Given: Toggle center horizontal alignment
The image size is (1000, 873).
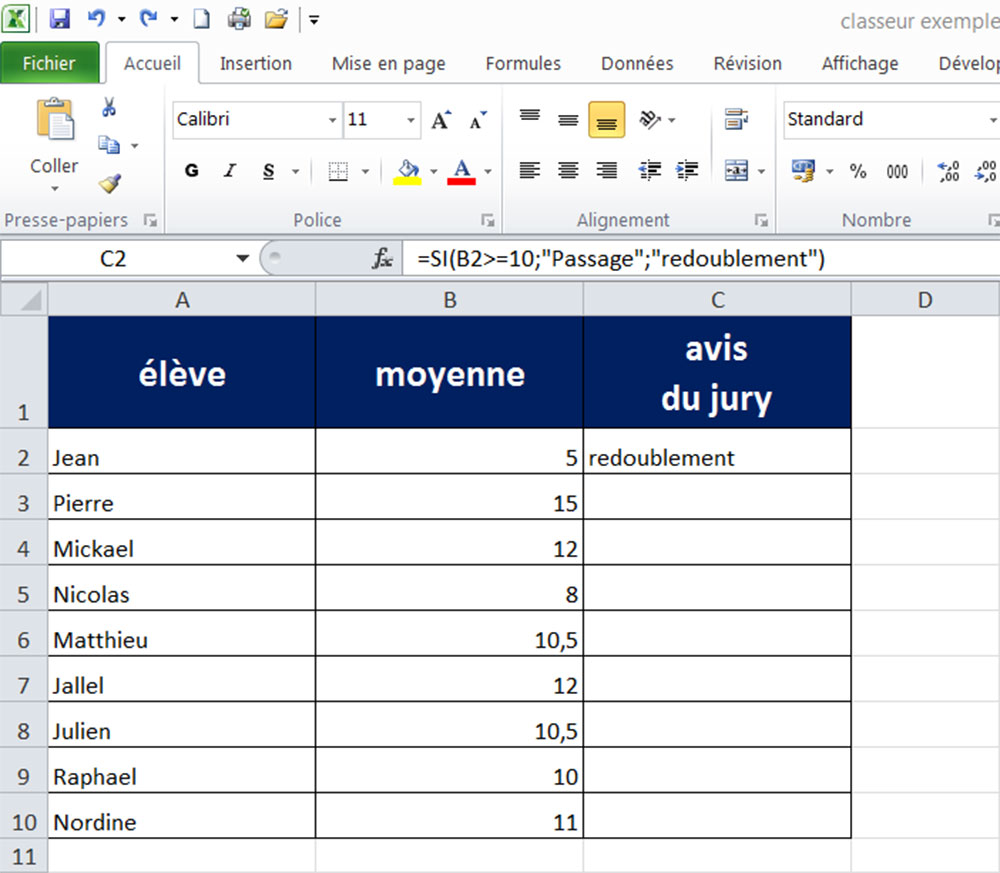Looking at the screenshot, I should [x=568, y=170].
